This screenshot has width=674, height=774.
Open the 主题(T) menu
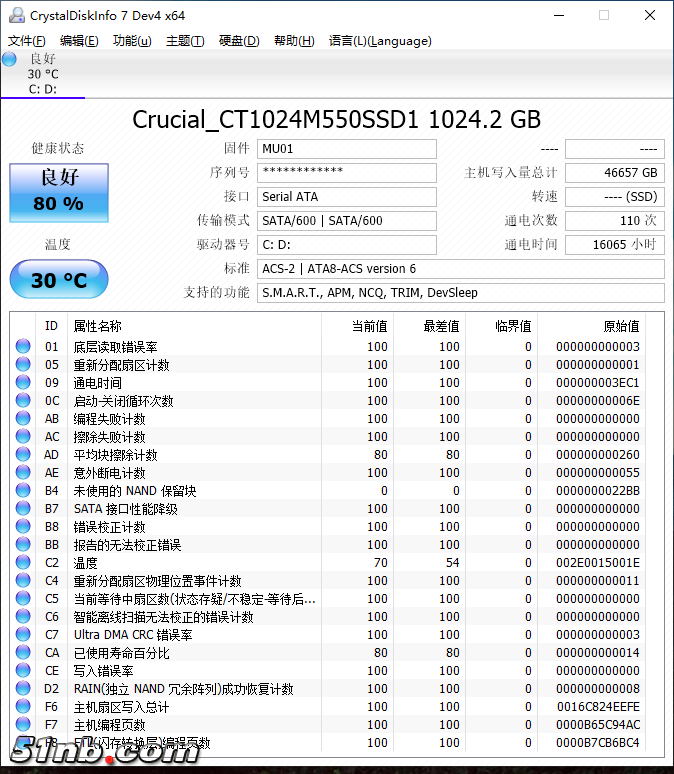point(185,41)
